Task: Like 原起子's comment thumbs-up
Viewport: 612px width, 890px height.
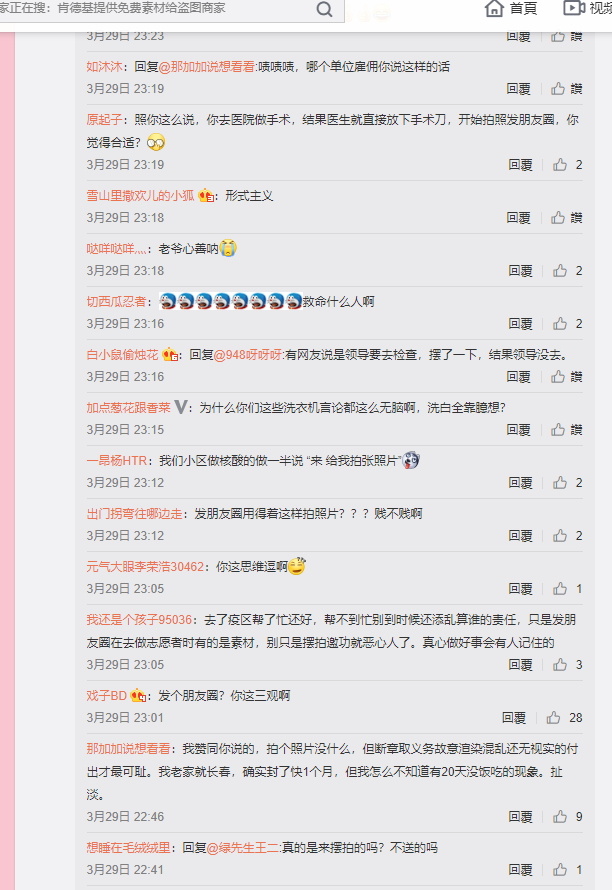Action: (x=560, y=165)
